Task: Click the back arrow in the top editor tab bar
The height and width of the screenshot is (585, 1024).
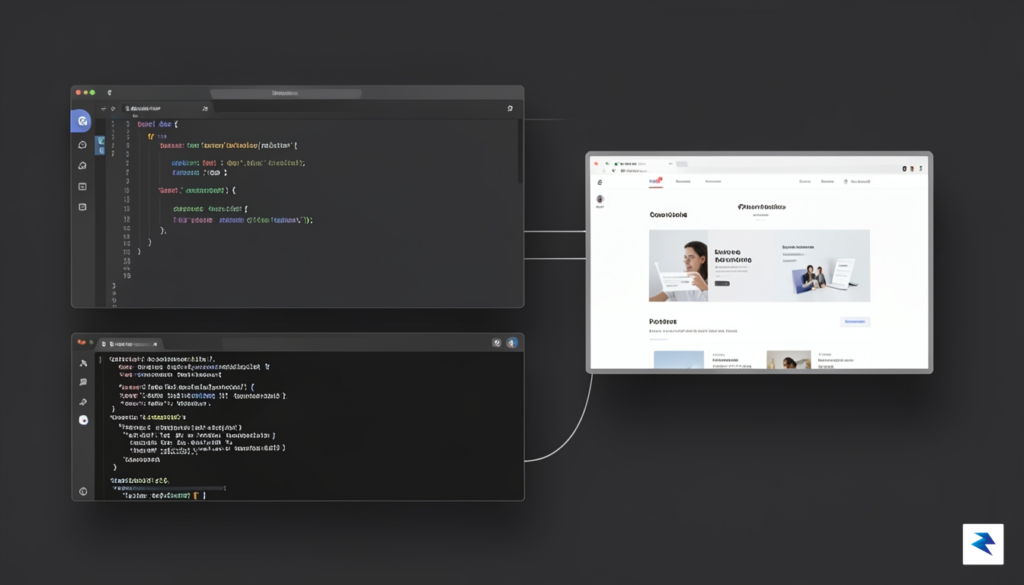Action: point(103,108)
